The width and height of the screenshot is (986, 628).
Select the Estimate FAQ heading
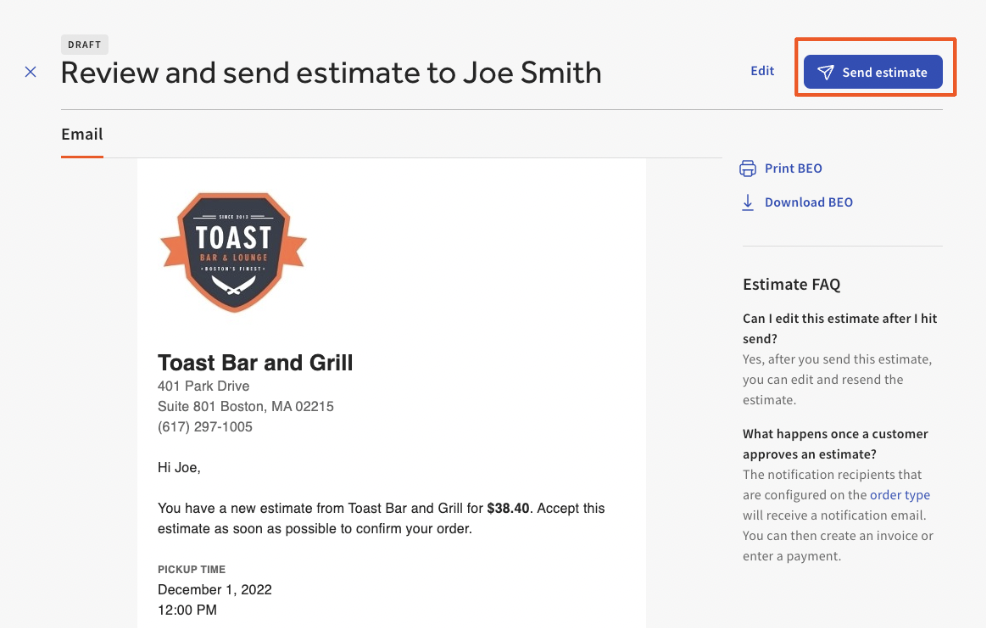[x=791, y=284]
